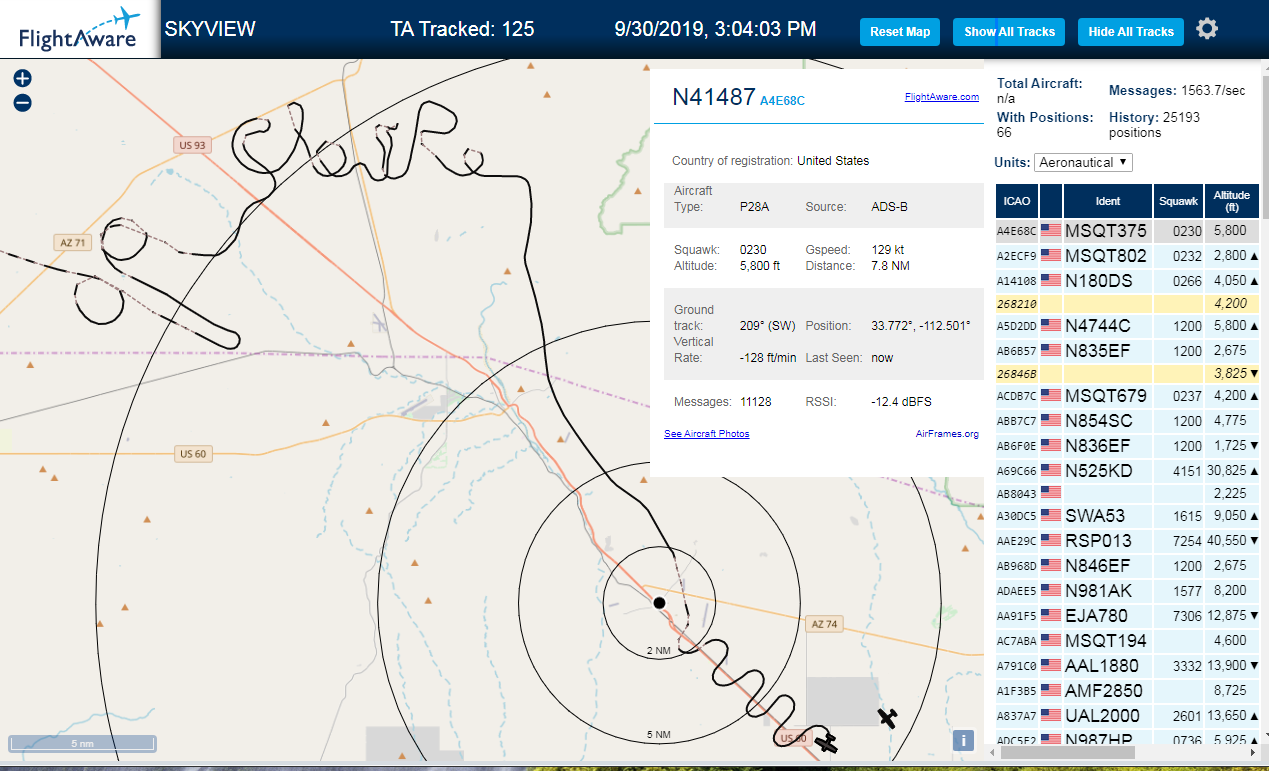This screenshot has height=771, width=1269.
Task: Click the SKYVIEW header title
Action: point(210,29)
